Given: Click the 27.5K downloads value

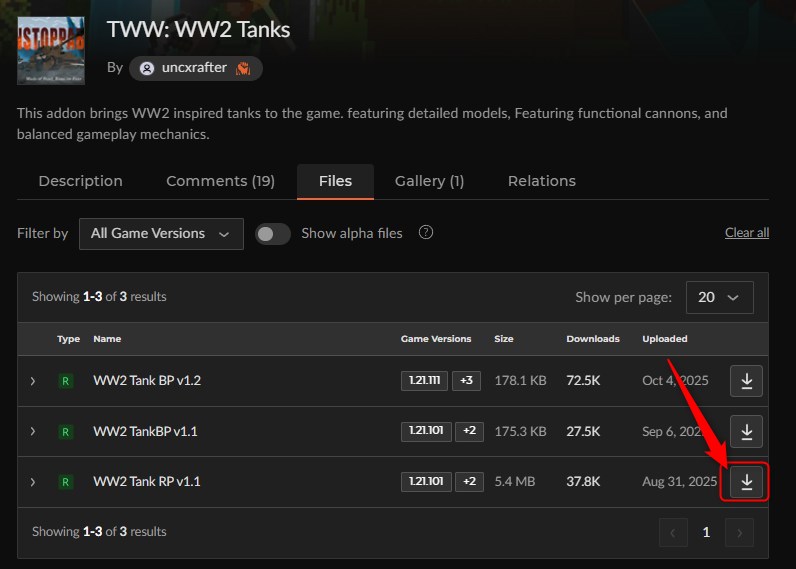Looking at the screenshot, I should [583, 431].
